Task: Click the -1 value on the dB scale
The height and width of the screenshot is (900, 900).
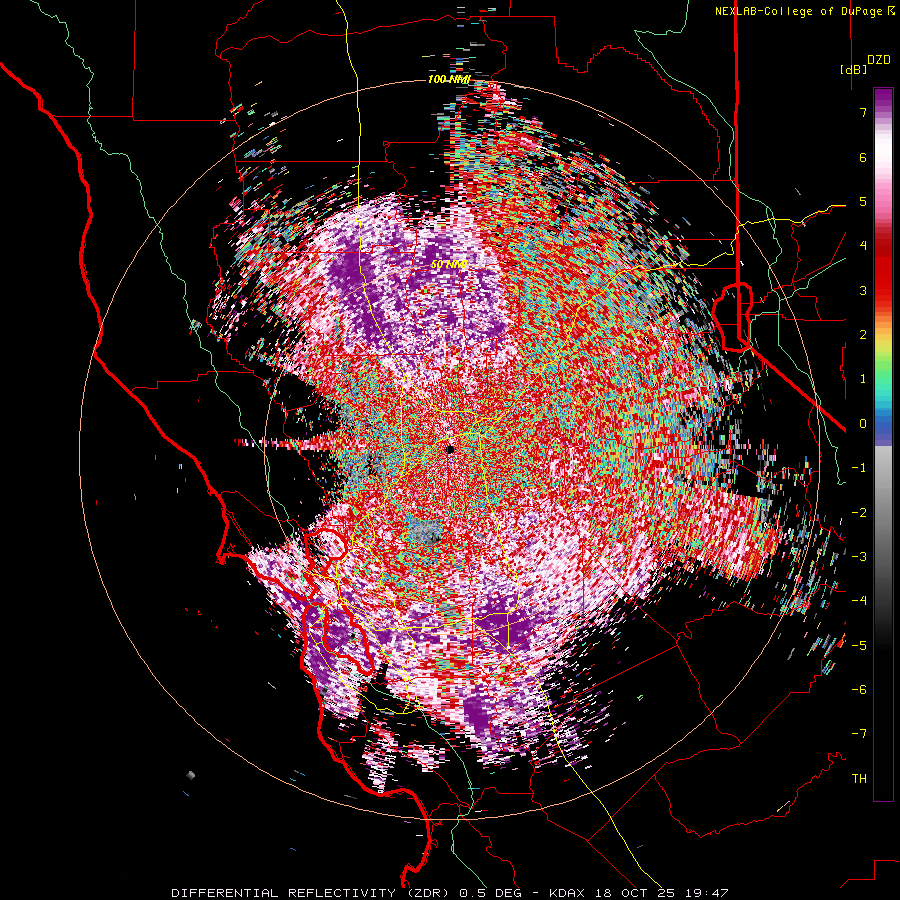Action: 859,468
